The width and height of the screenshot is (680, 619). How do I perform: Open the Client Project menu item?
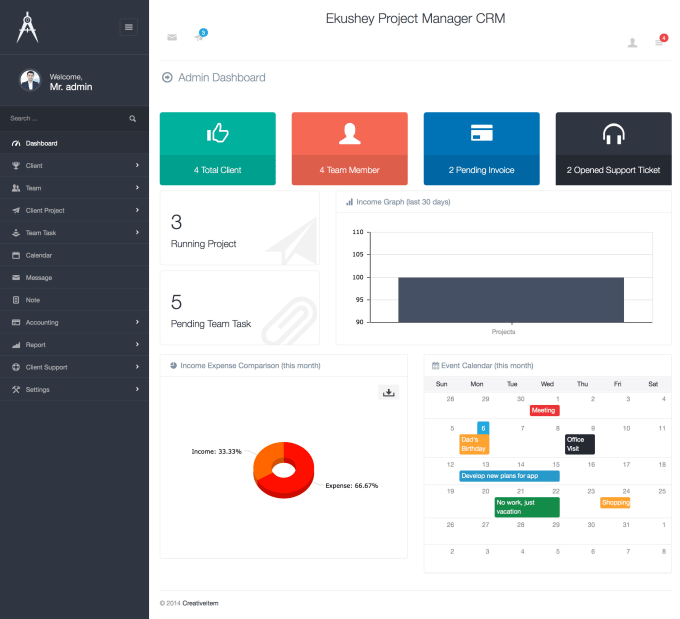[x=74, y=210]
